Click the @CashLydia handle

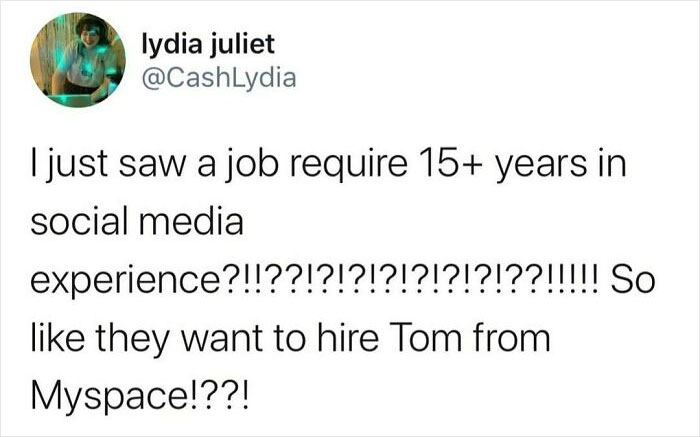pos(219,76)
